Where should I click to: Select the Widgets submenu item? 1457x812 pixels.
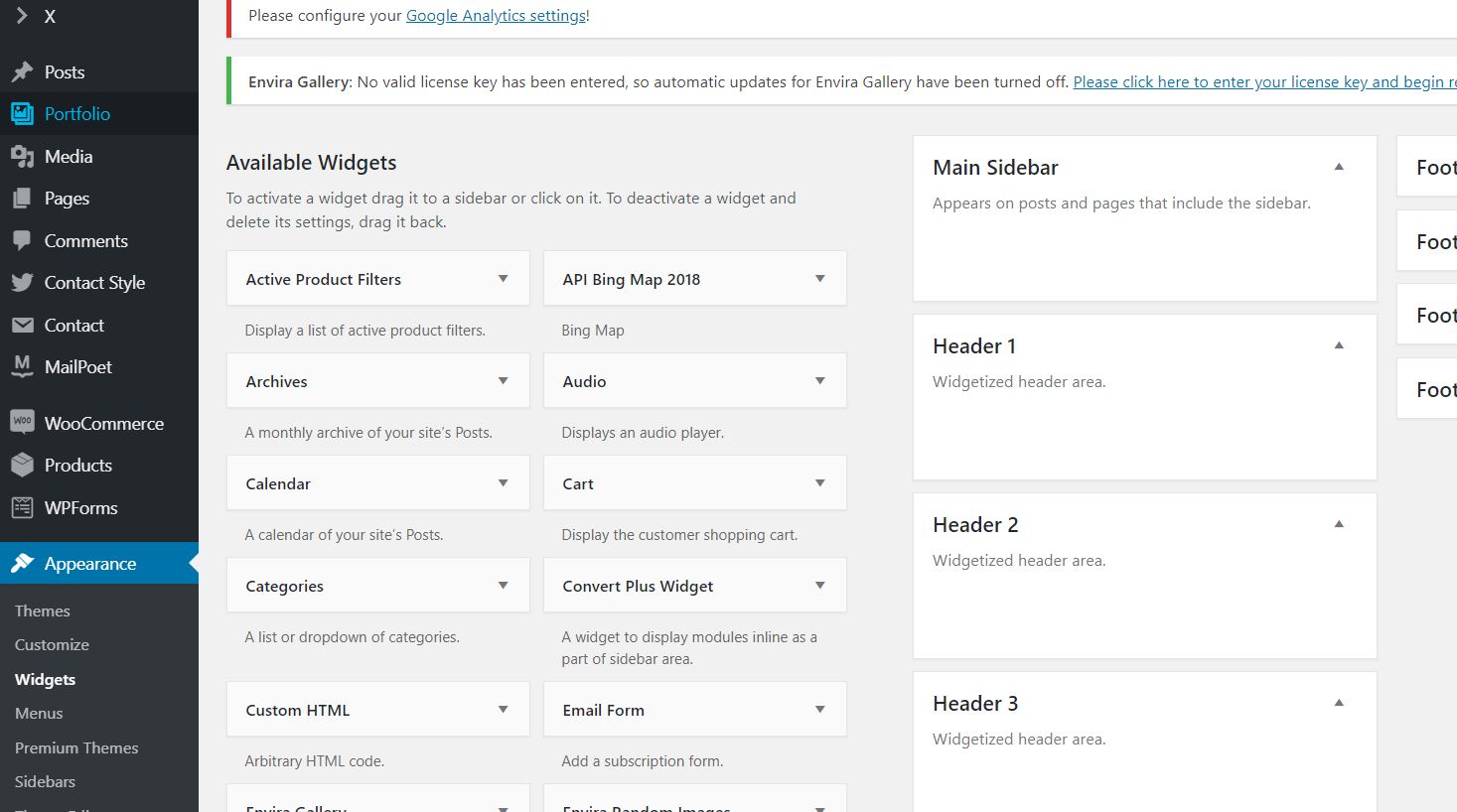[45, 680]
